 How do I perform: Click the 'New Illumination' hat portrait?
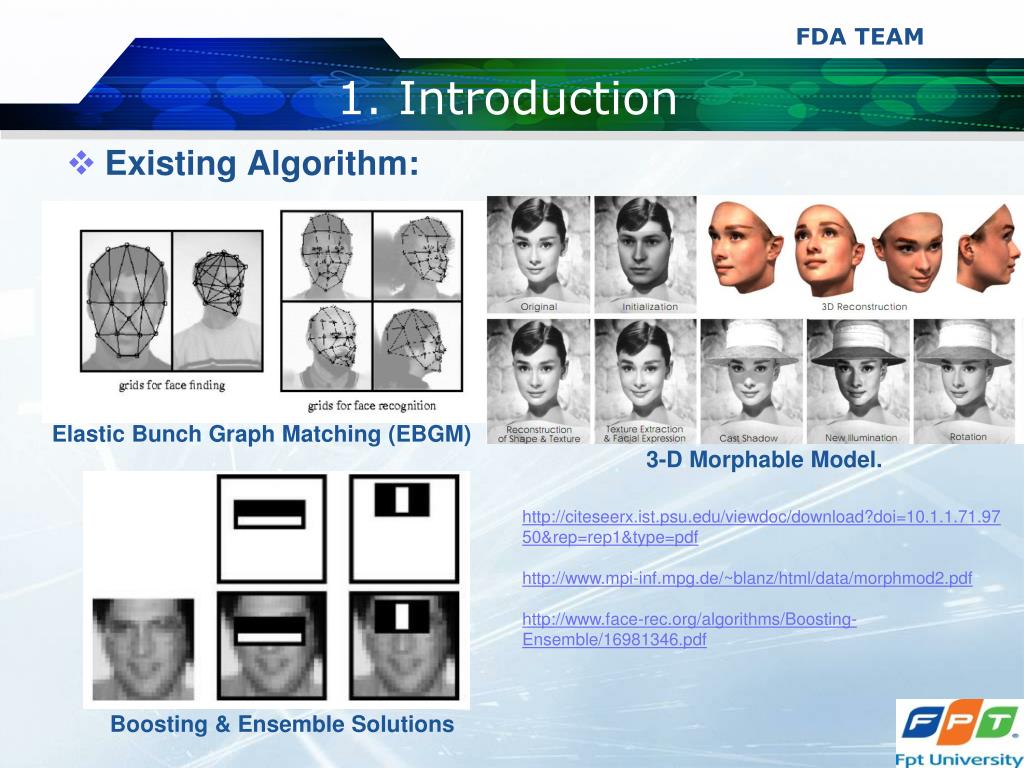858,381
